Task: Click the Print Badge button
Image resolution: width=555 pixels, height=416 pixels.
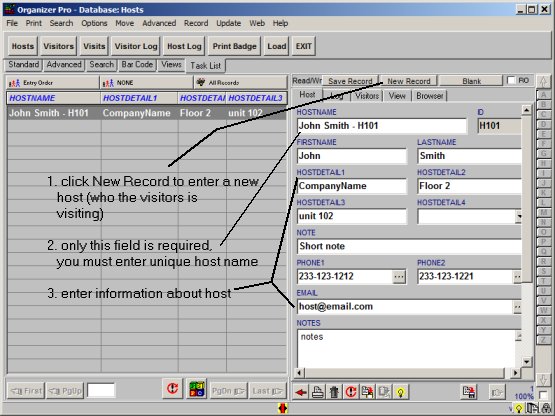Action: [234, 46]
